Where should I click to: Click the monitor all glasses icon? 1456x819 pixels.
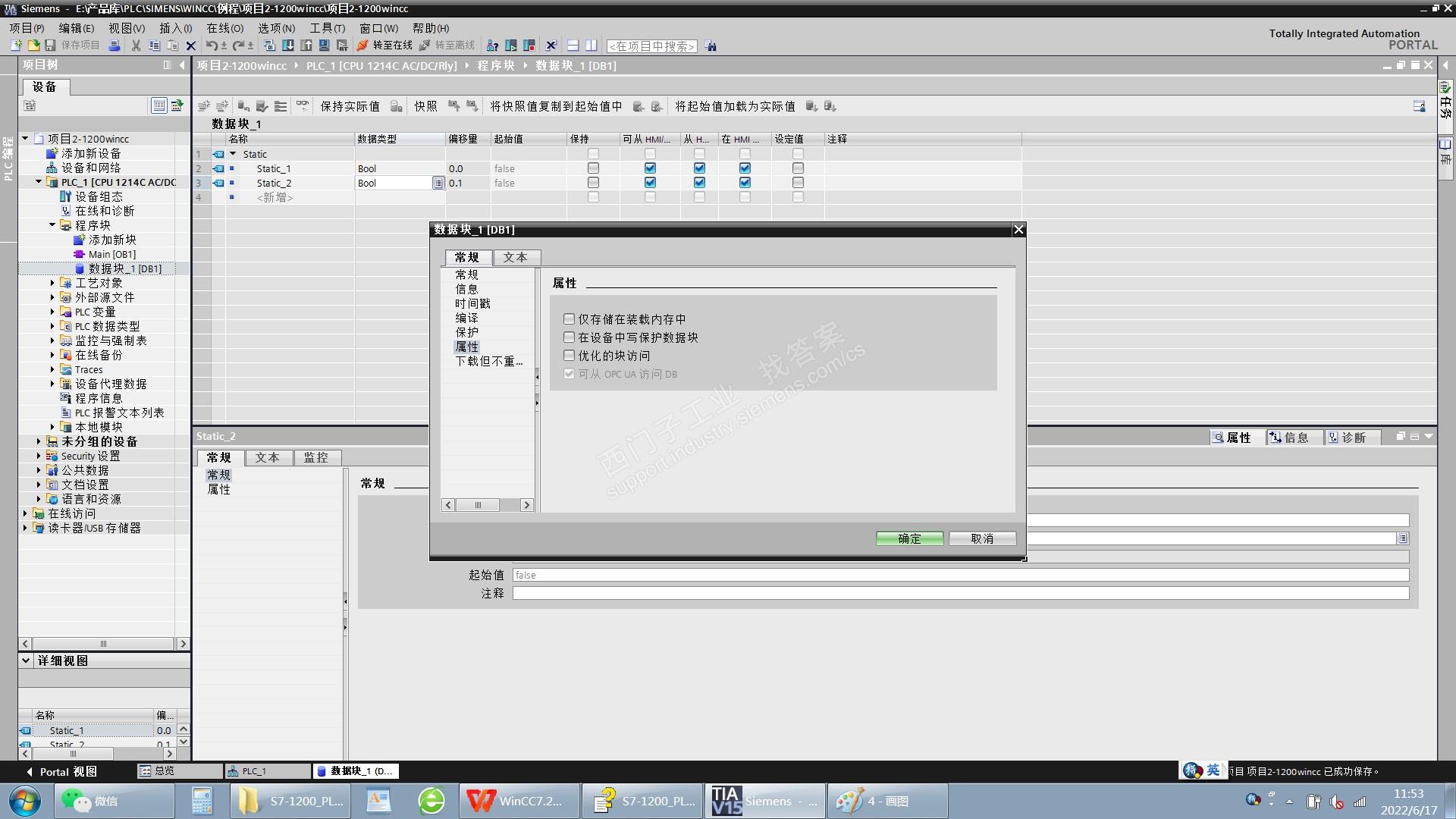click(x=302, y=106)
